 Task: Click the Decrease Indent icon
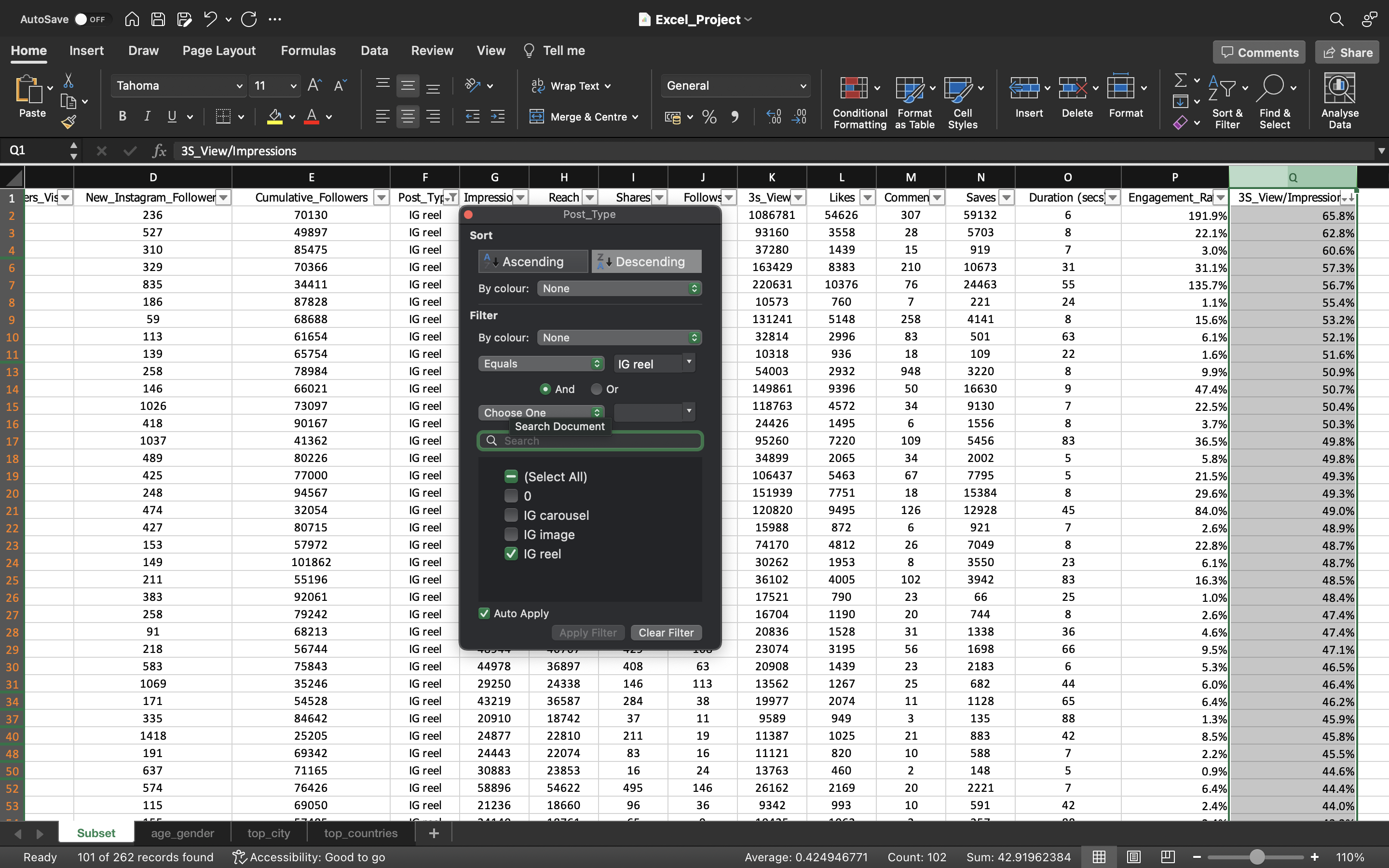point(472,117)
